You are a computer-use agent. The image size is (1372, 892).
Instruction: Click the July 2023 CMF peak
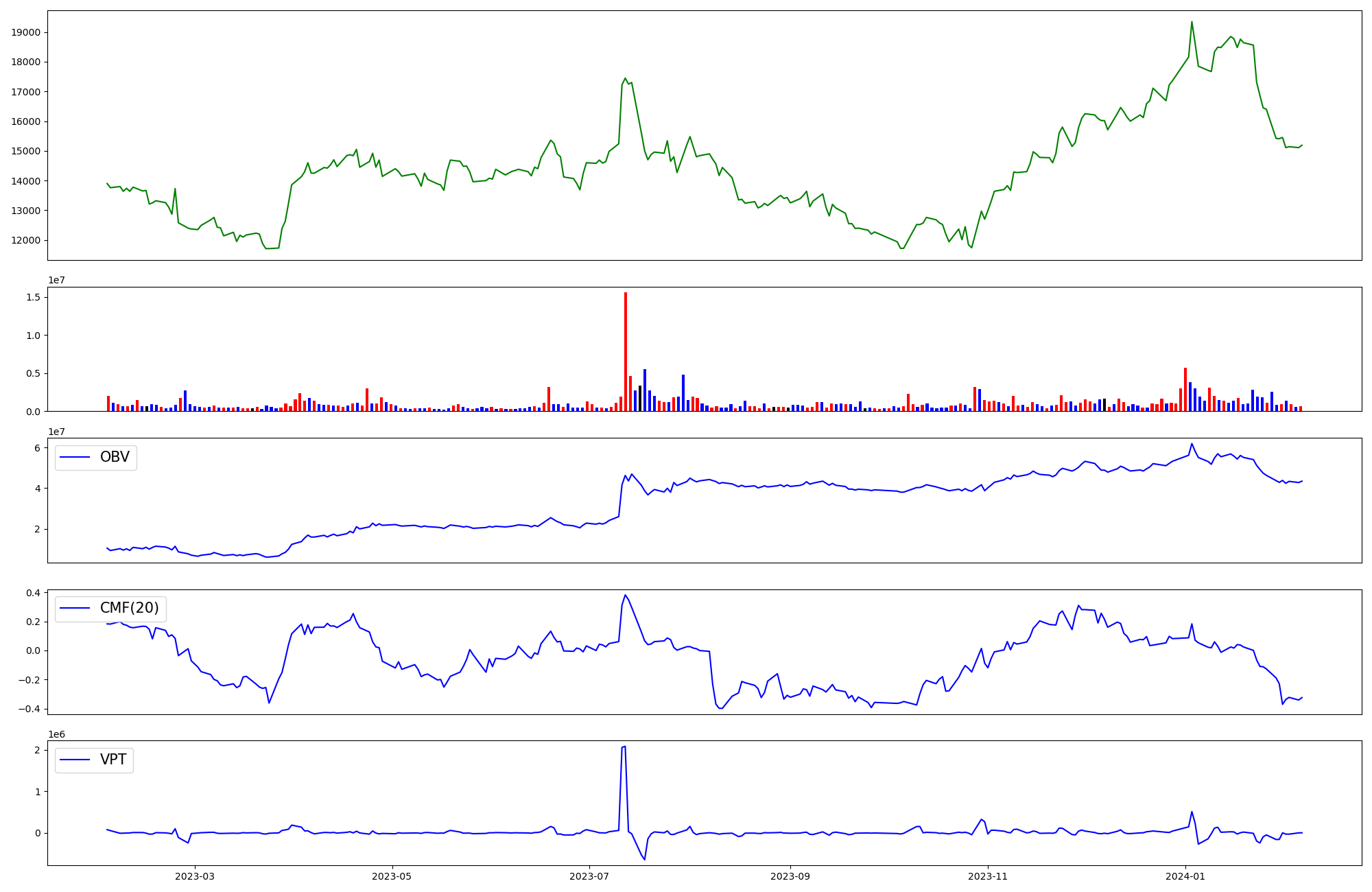[x=625, y=595]
